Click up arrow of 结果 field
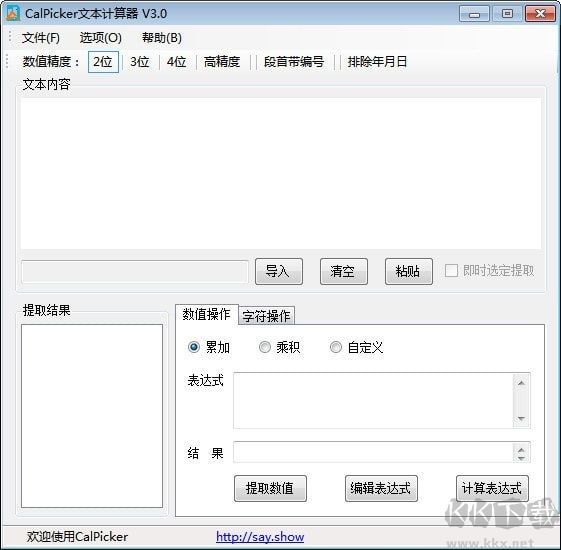Image resolution: width=561 pixels, height=550 pixels. coord(521,449)
